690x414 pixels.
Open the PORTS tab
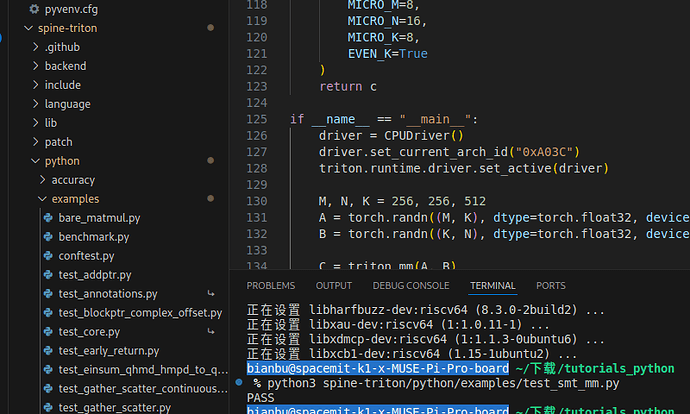(550, 286)
